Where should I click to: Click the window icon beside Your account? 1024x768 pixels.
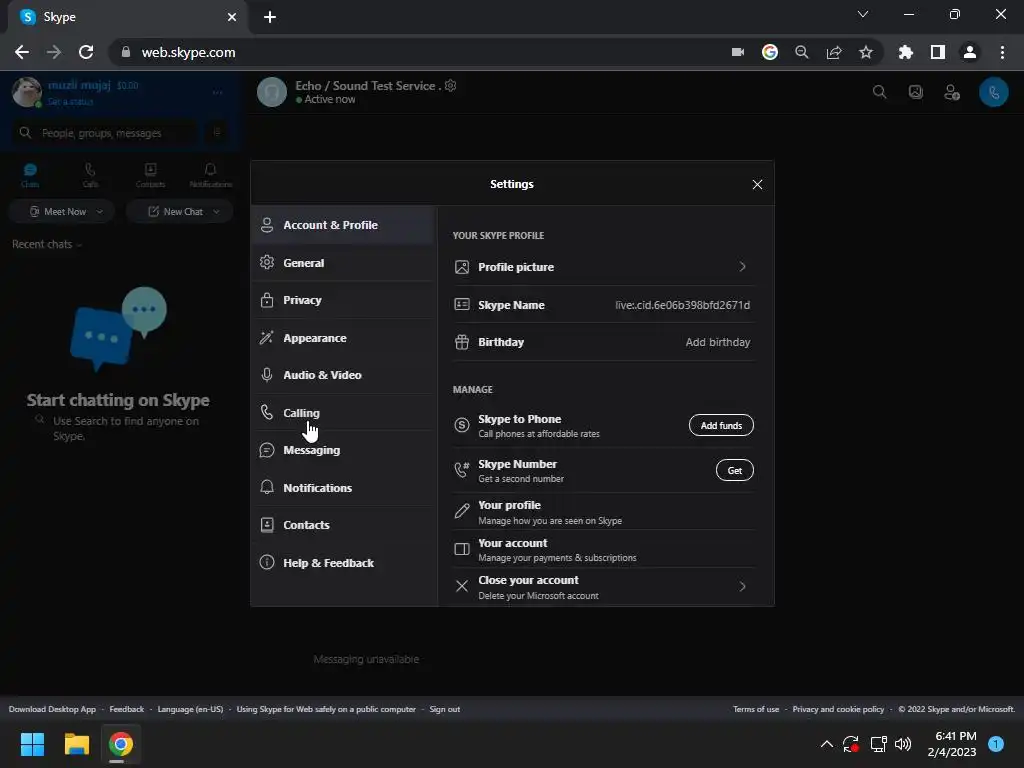coord(462,549)
